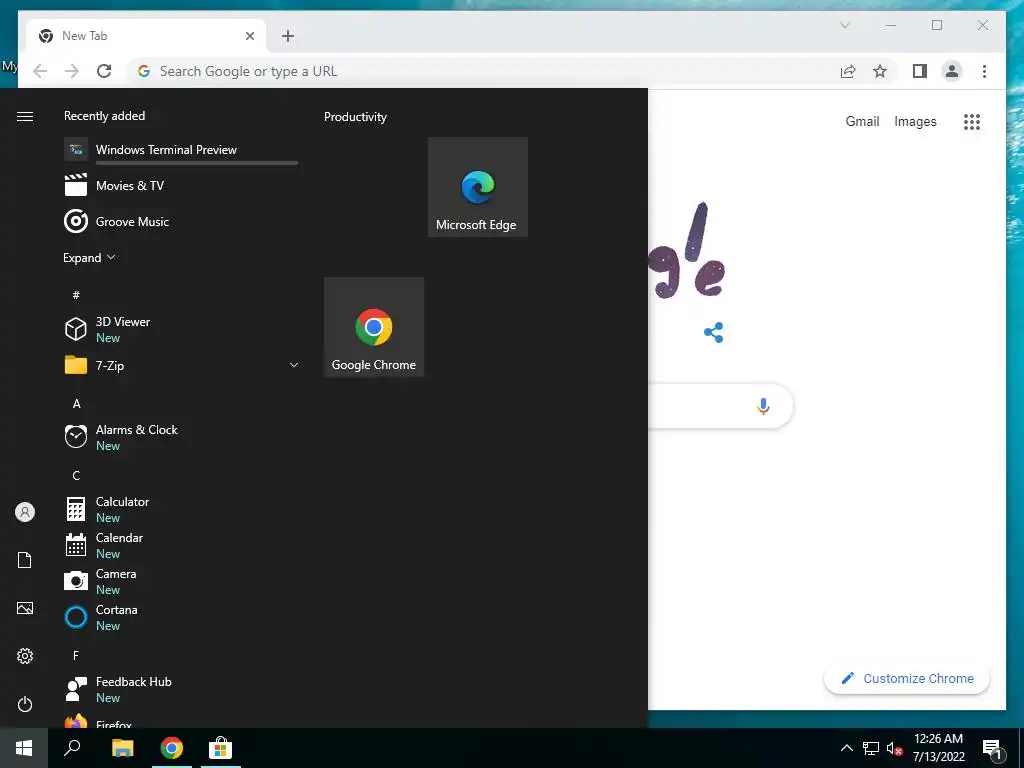Expand the Start menu hamburger navigation
The height and width of the screenshot is (768, 1024).
(25, 116)
